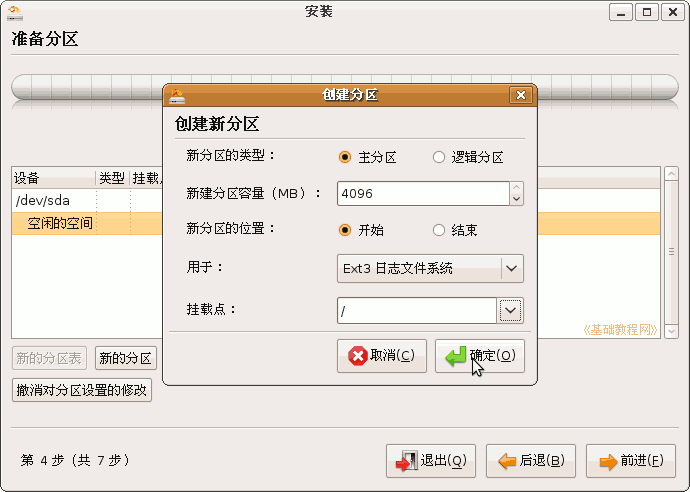Increase partition size with spinner up arrow
Image resolution: width=690 pixels, height=492 pixels.
click(x=517, y=187)
